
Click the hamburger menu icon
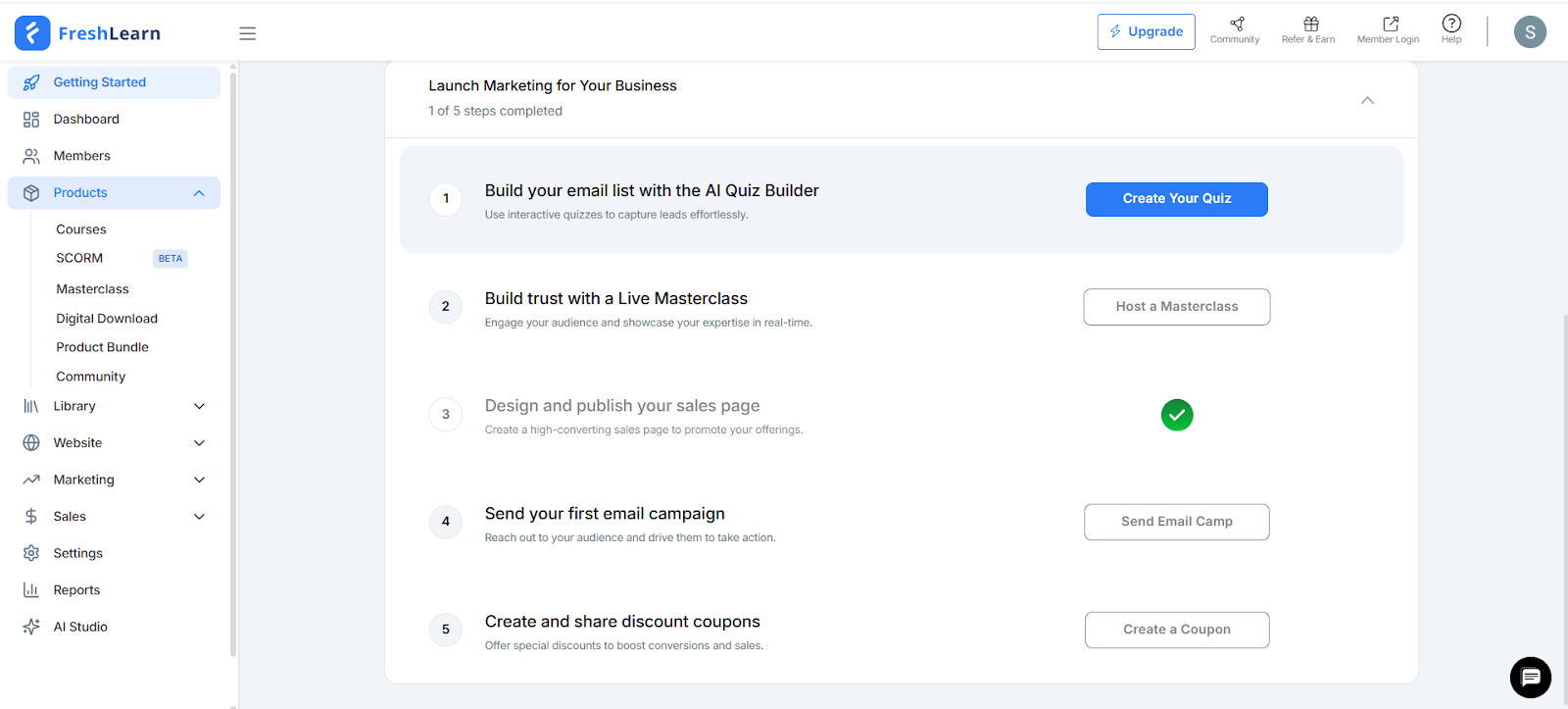[247, 33]
